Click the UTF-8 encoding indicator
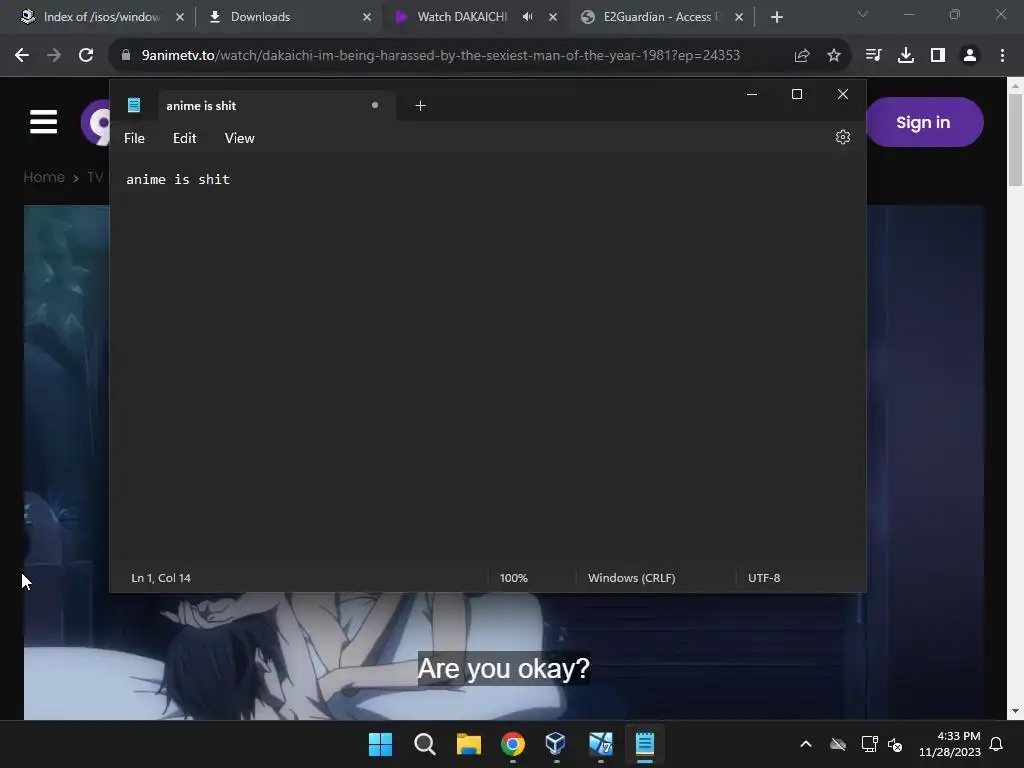This screenshot has height=768, width=1024. [764, 578]
